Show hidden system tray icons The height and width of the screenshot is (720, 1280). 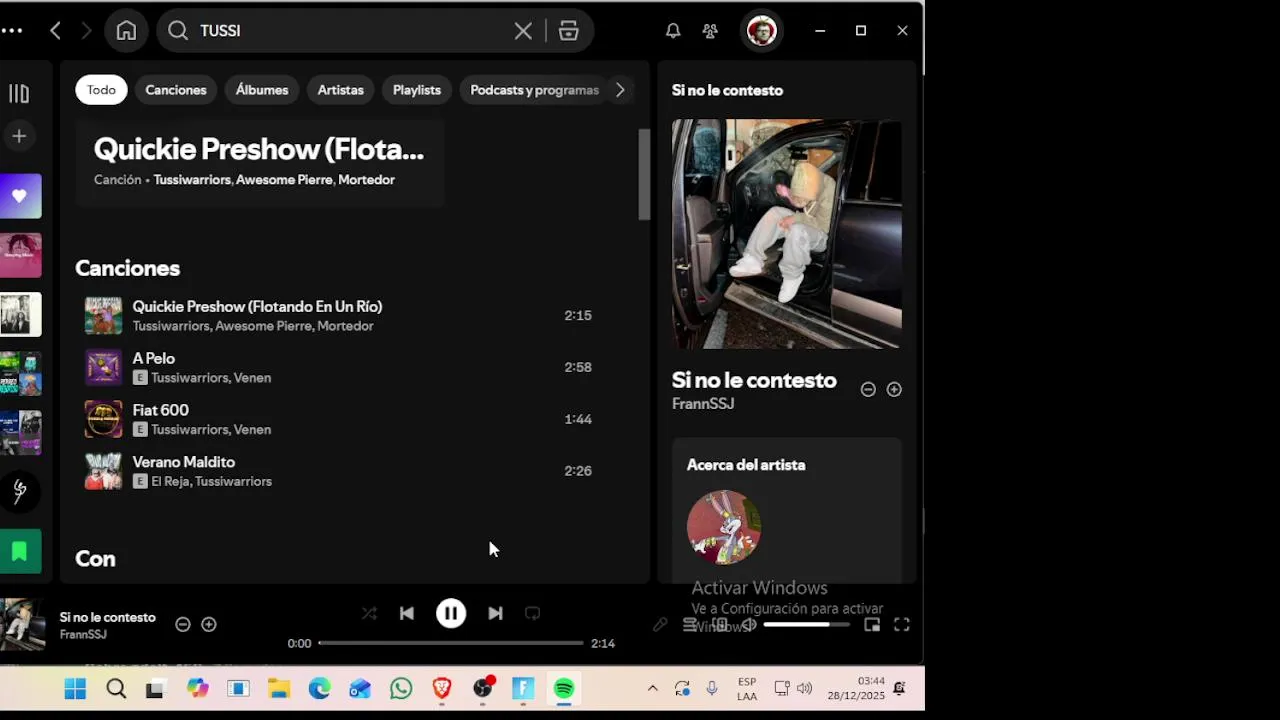652,689
